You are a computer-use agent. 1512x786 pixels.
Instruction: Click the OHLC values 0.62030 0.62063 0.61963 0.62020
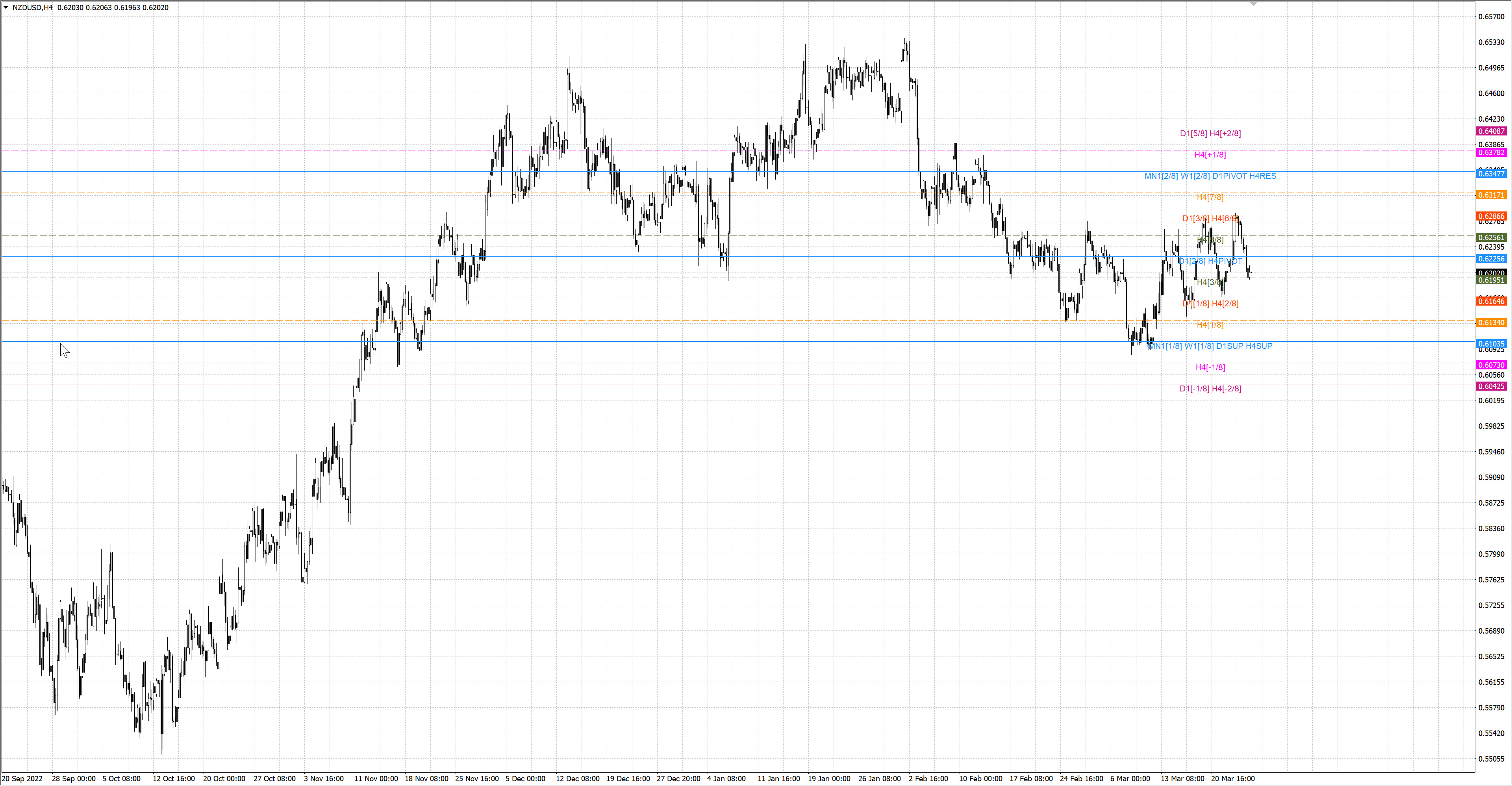click(x=113, y=7)
